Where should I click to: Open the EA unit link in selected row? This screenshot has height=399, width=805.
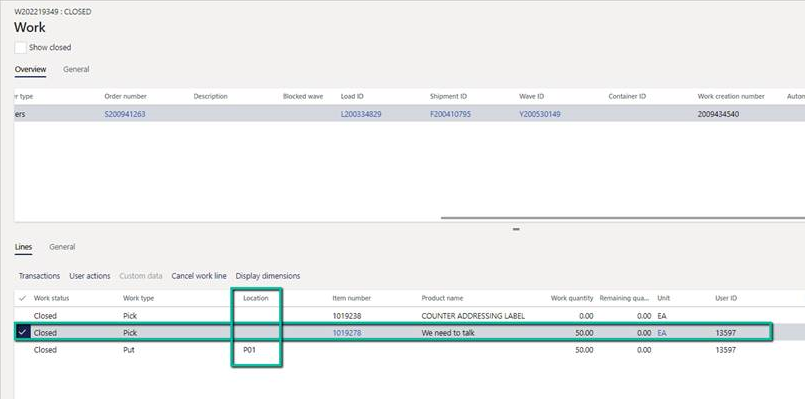point(662,333)
